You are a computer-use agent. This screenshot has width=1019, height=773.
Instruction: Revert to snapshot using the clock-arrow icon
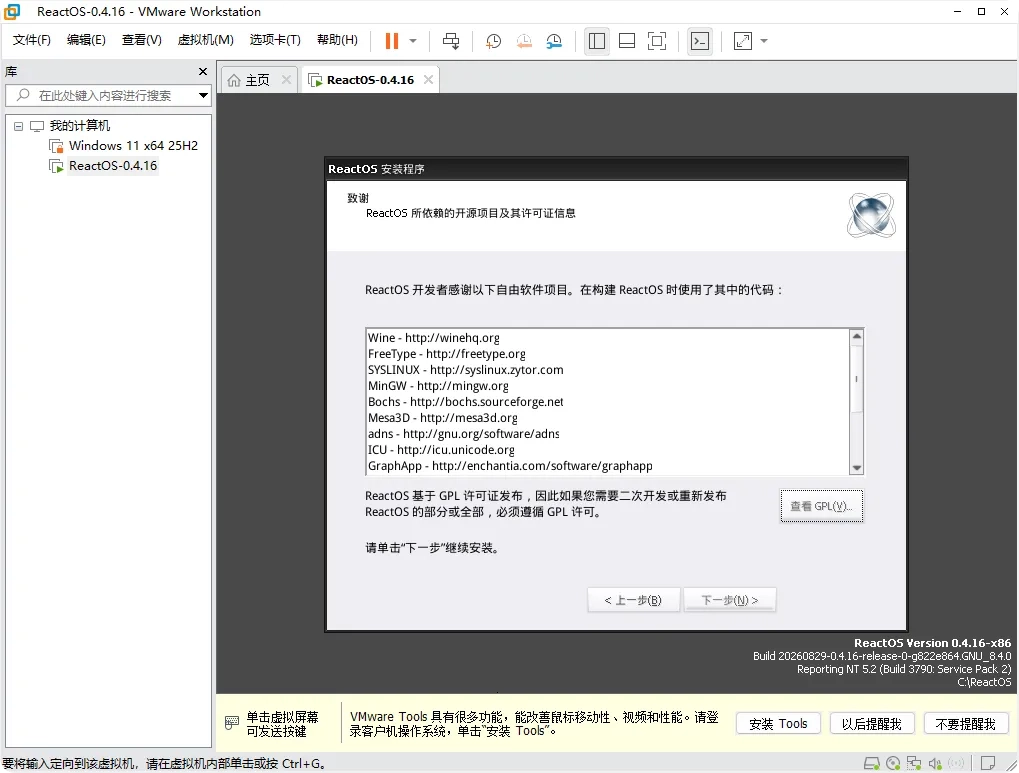click(524, 41)
